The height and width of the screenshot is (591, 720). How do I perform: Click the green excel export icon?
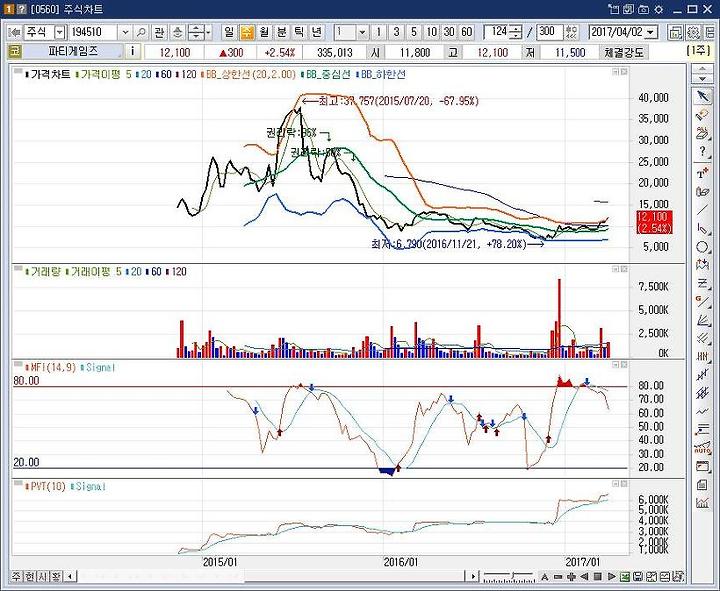pyautogui.click(x=624, y=577)
